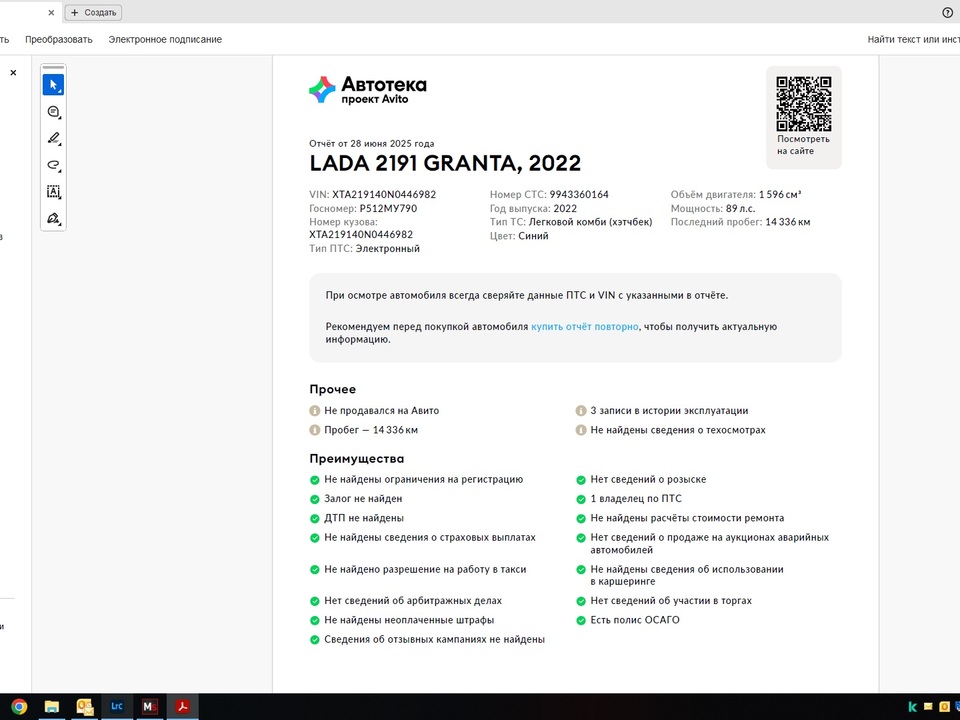Click the QR code on the report
This screenshot has width=960, height=720.
click(804, 103)
